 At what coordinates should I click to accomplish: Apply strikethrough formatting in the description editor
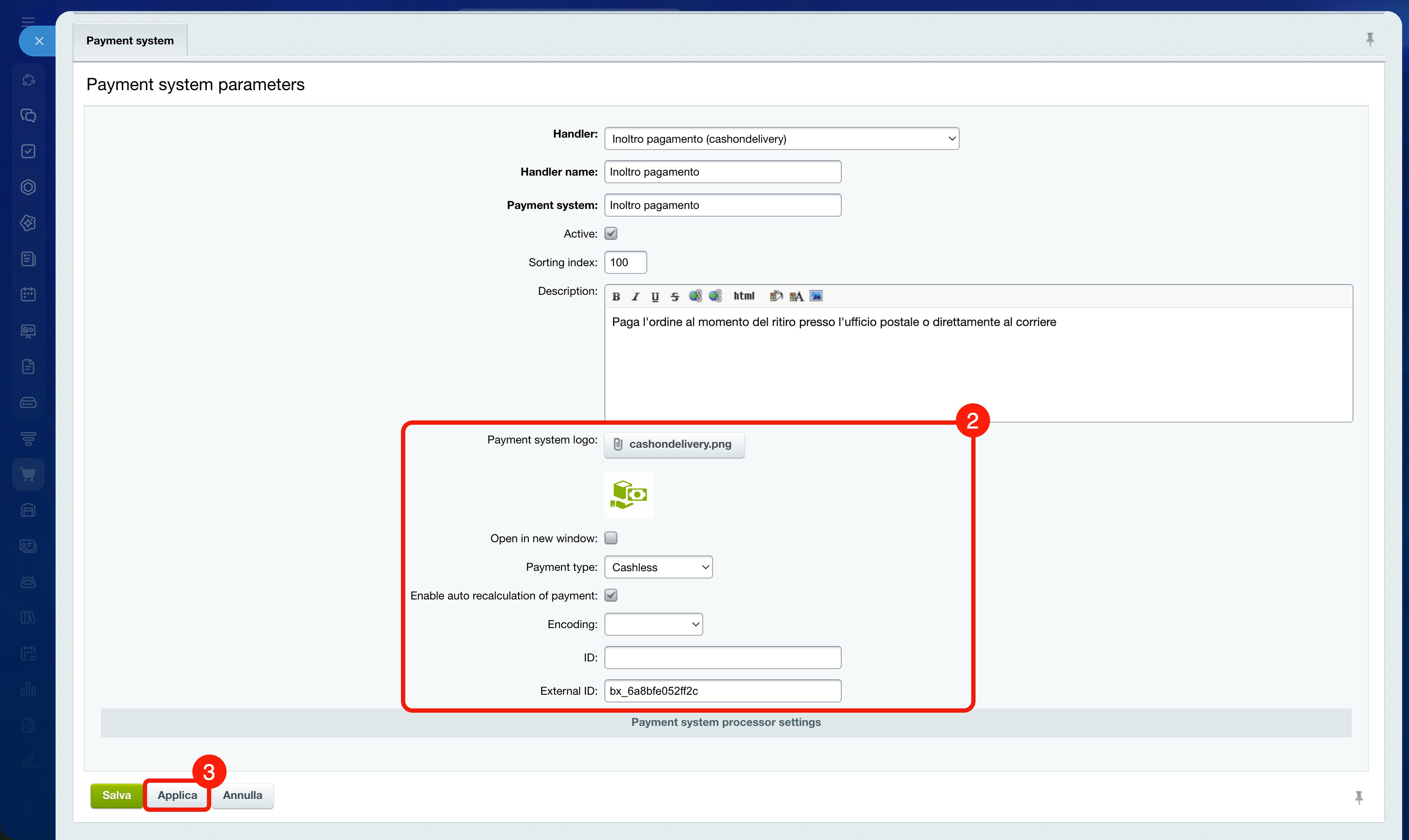point(675,296)
